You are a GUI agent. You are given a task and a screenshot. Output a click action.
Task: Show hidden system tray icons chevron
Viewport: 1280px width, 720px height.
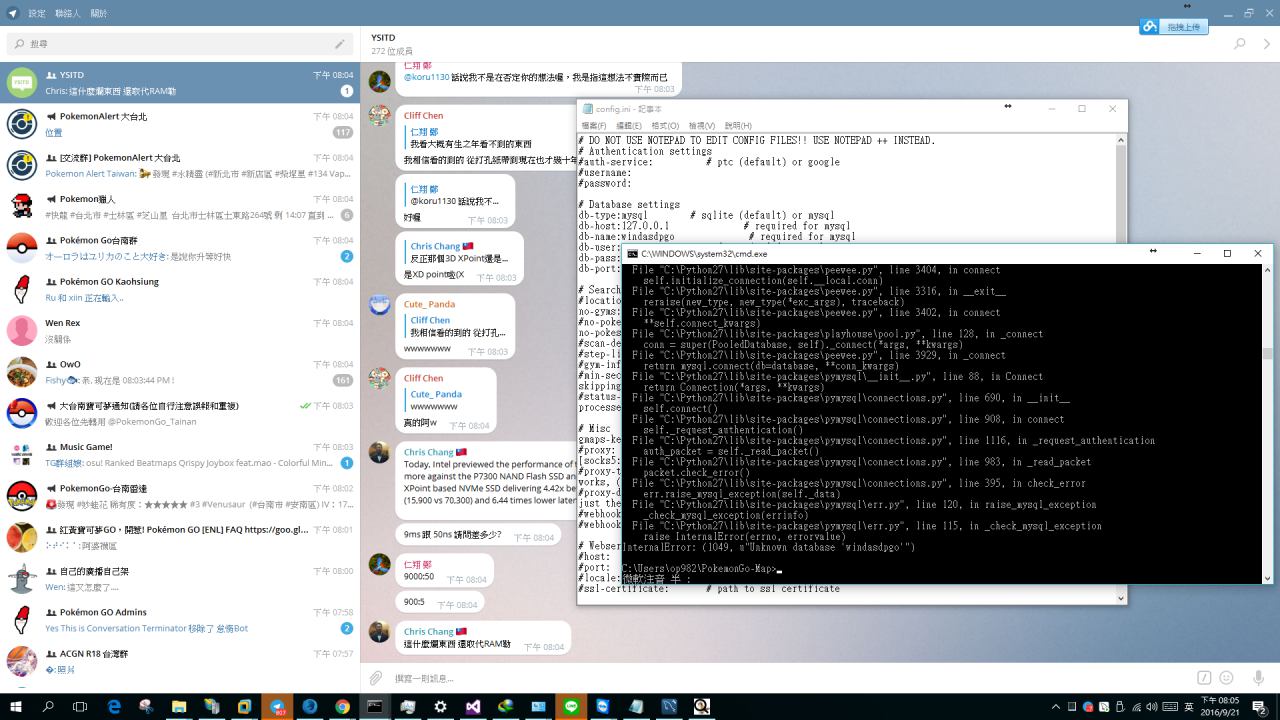tap(1056, 707)
